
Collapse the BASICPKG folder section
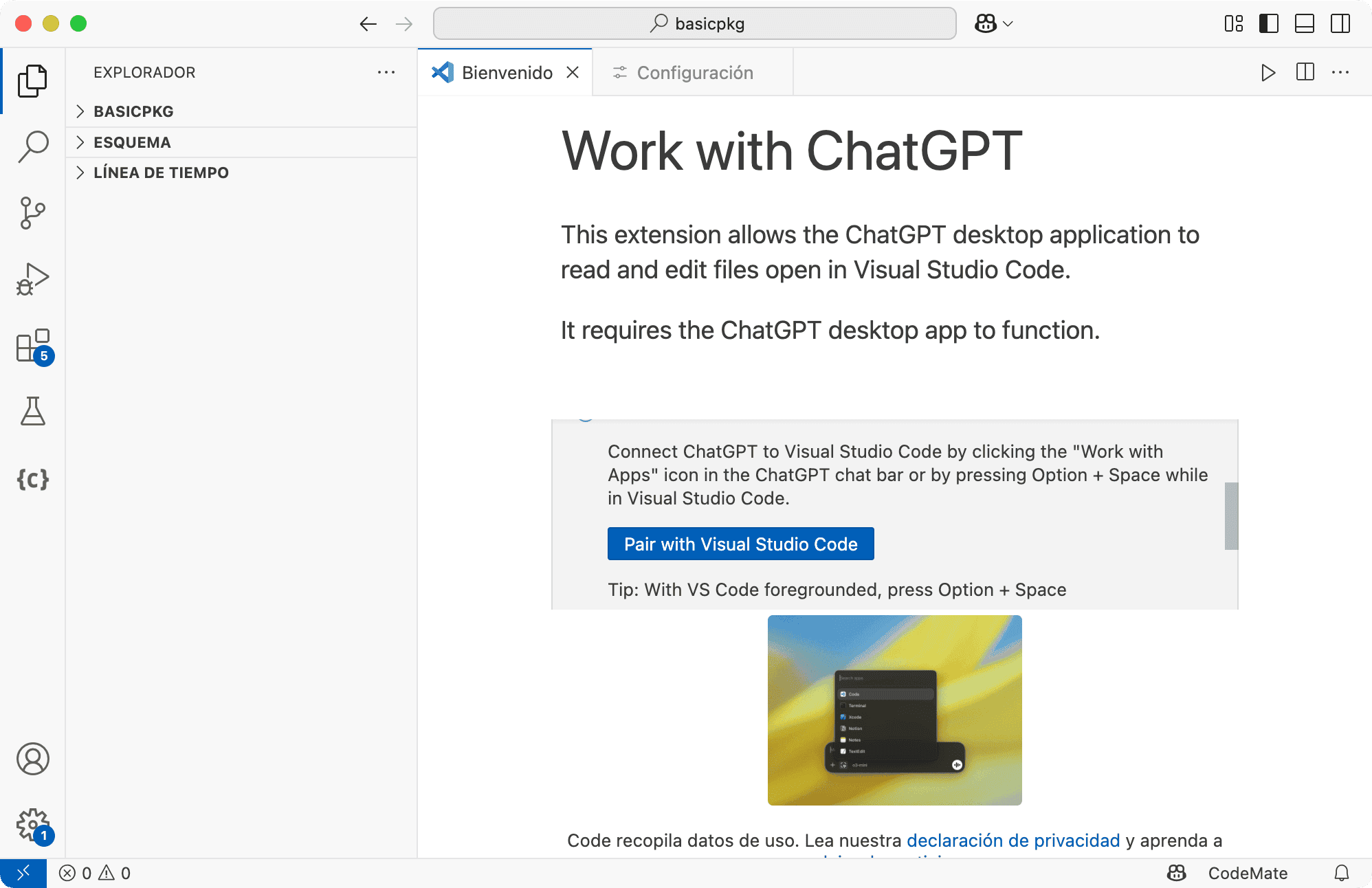[133, 111]
